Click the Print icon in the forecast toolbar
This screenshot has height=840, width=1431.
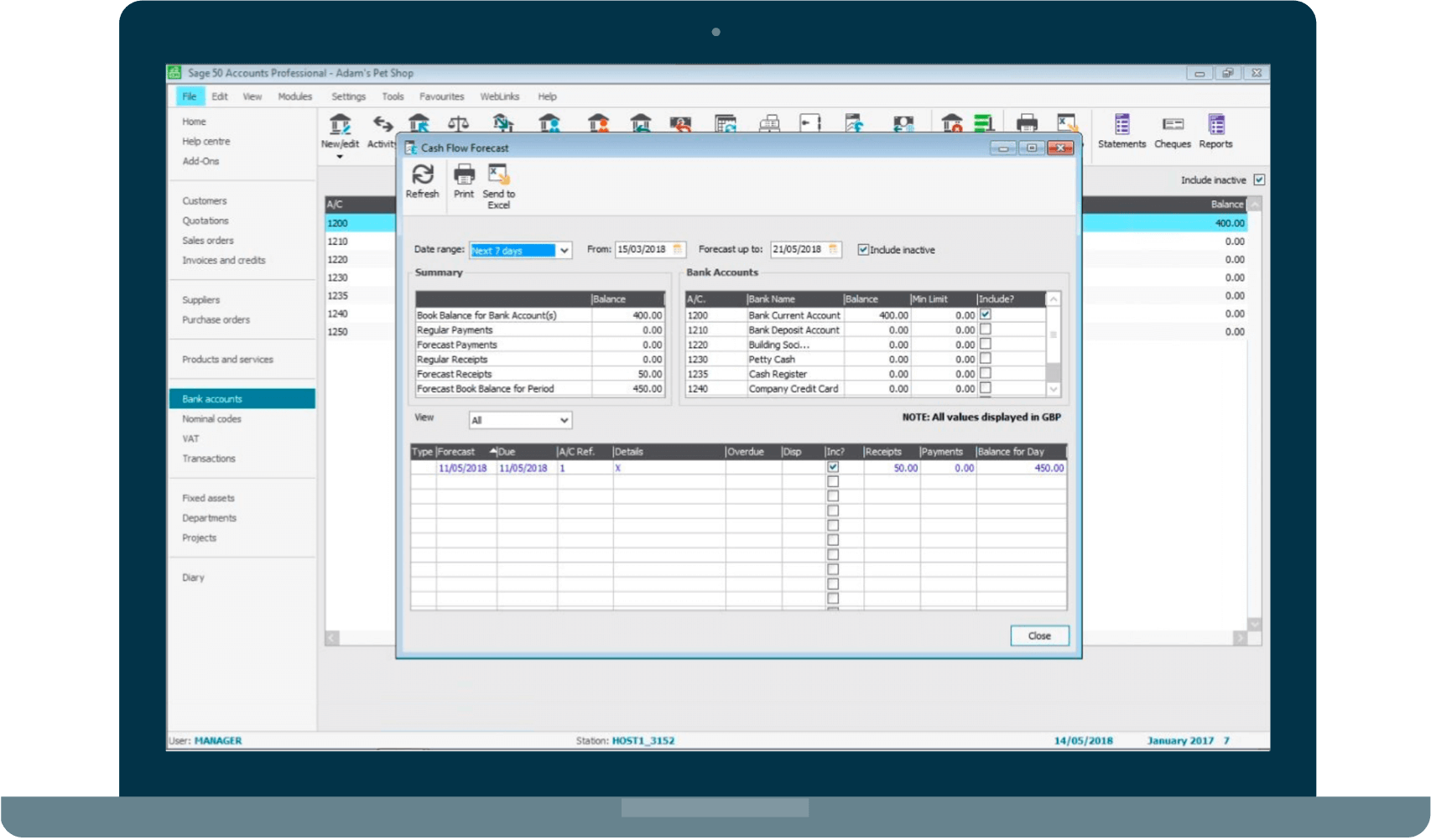(464, 175)
